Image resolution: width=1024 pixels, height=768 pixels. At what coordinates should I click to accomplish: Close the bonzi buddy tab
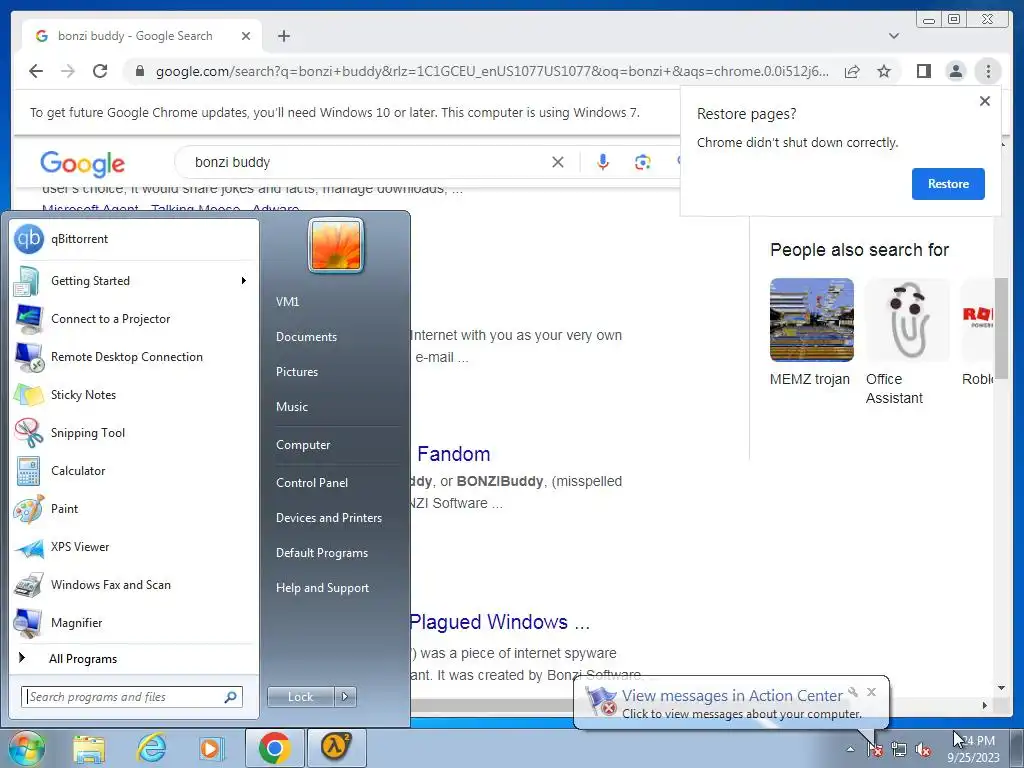pos(246,36)
